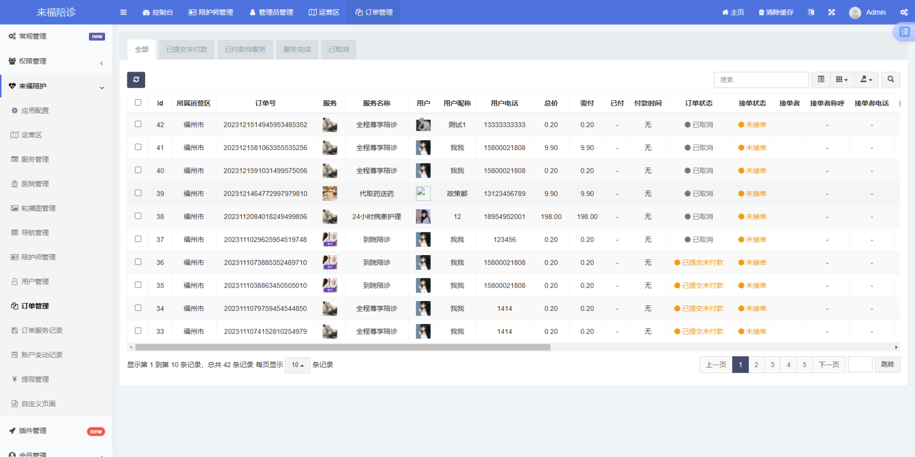This screenshot has height=457, width=915.
Task: Go to page 2 of results
Action: [x=756, y=365]
